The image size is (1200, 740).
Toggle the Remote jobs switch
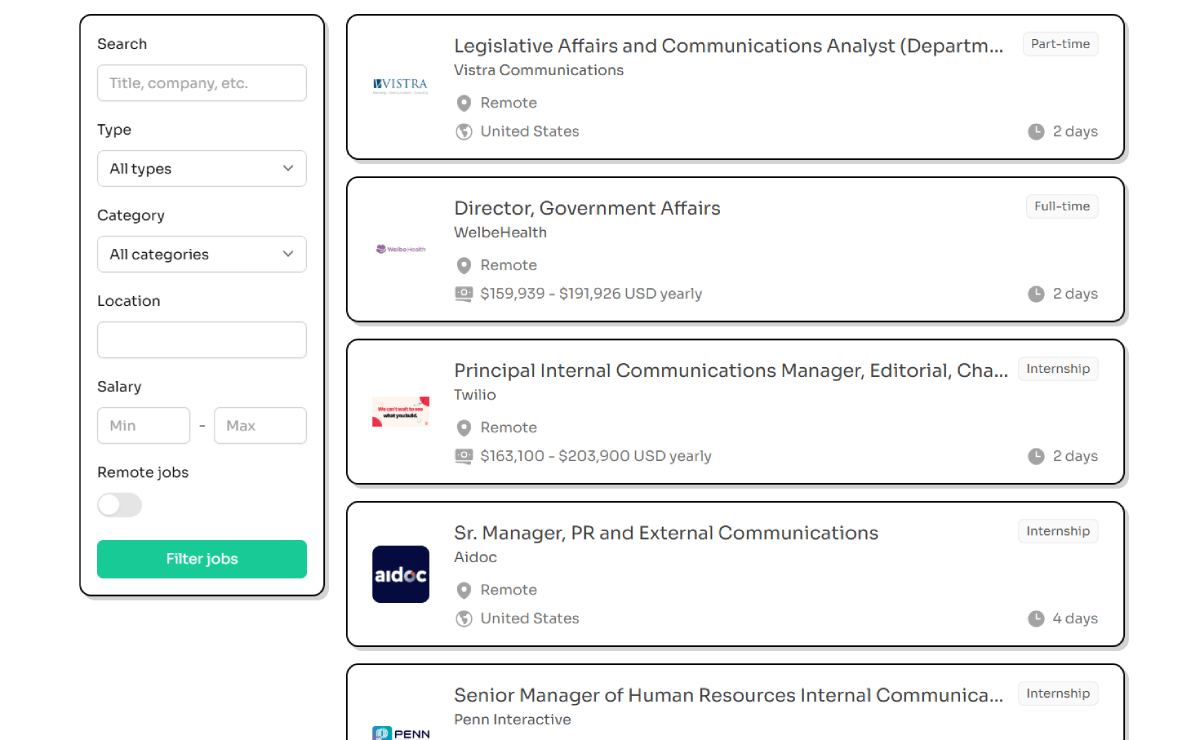tap(120, 505)
